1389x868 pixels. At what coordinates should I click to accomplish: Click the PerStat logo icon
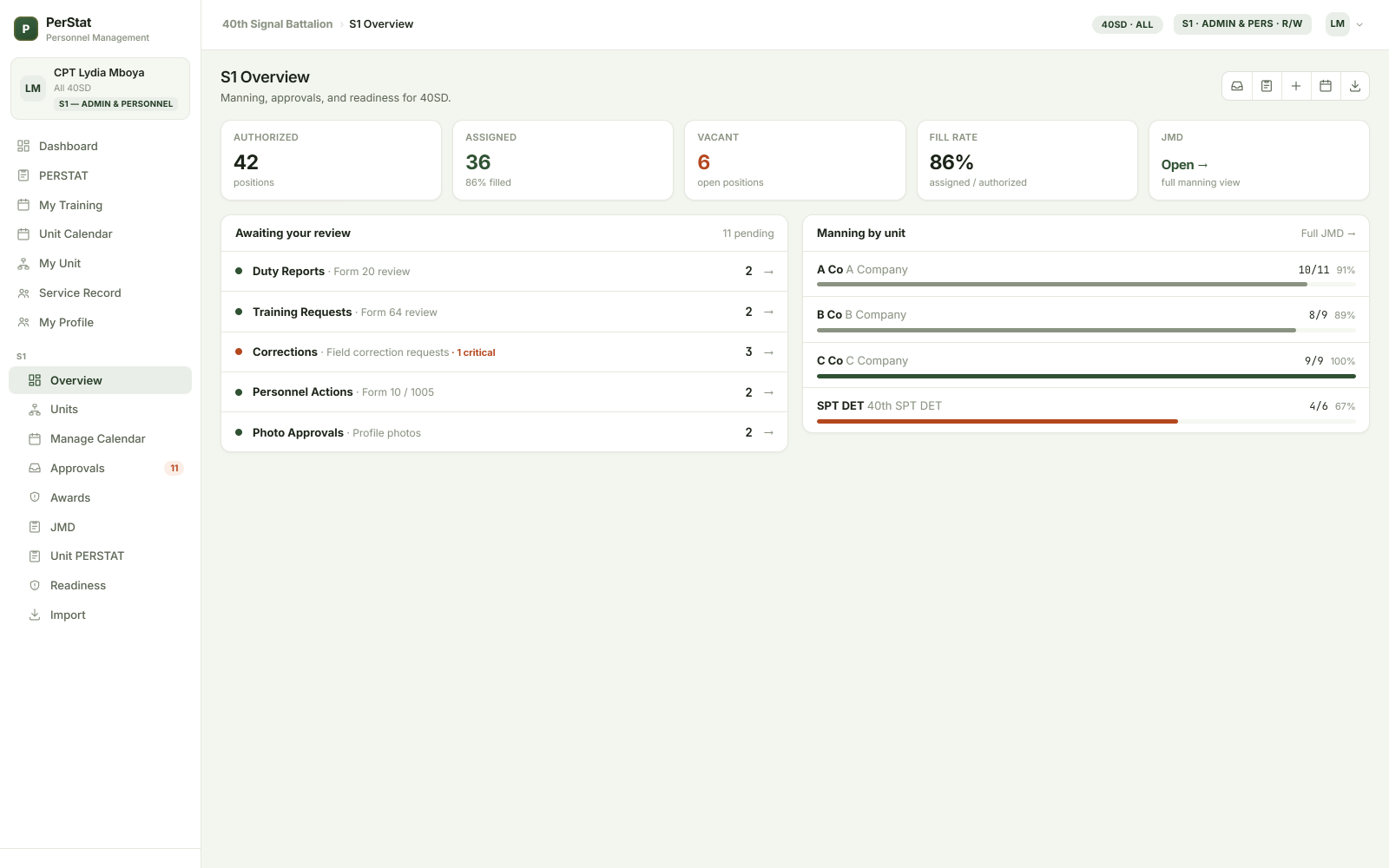point(26,29)
